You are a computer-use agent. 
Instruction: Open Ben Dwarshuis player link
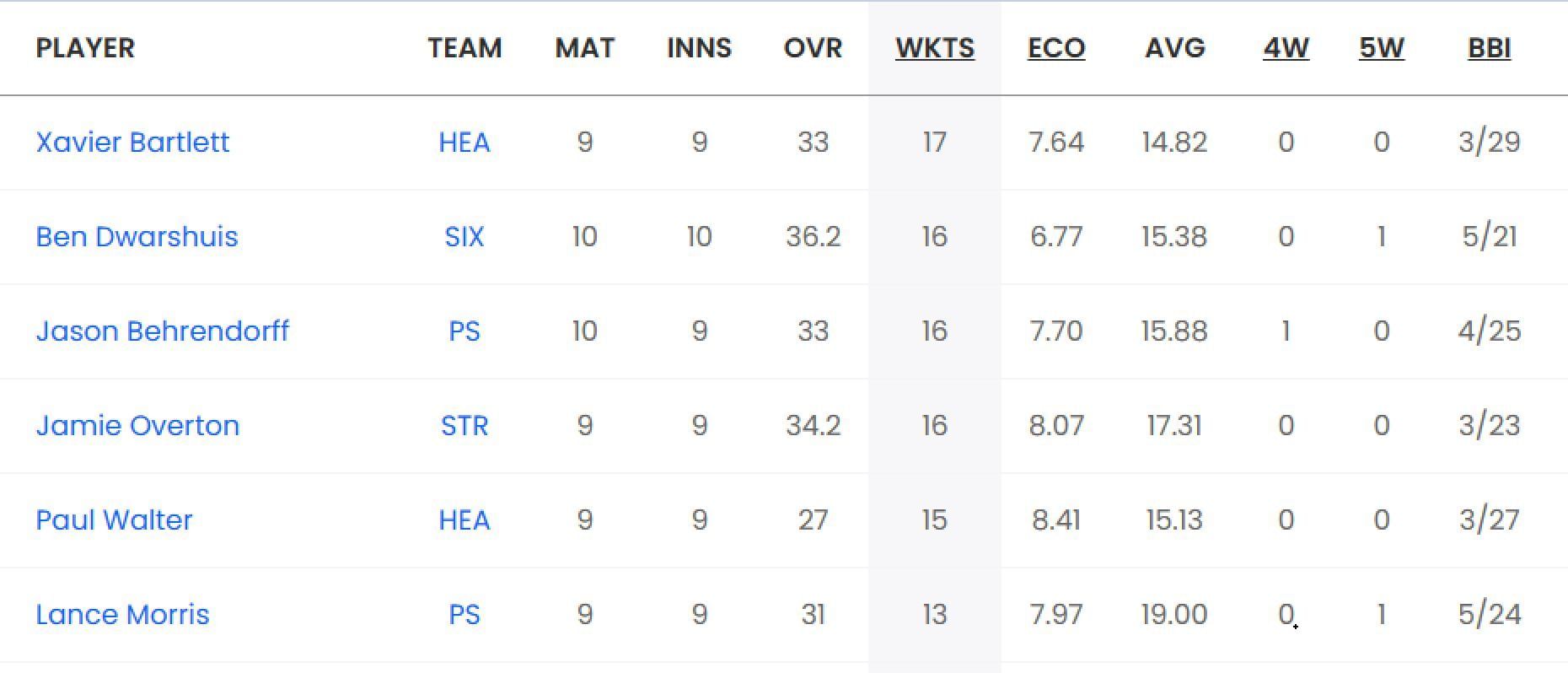coord(137,236)
